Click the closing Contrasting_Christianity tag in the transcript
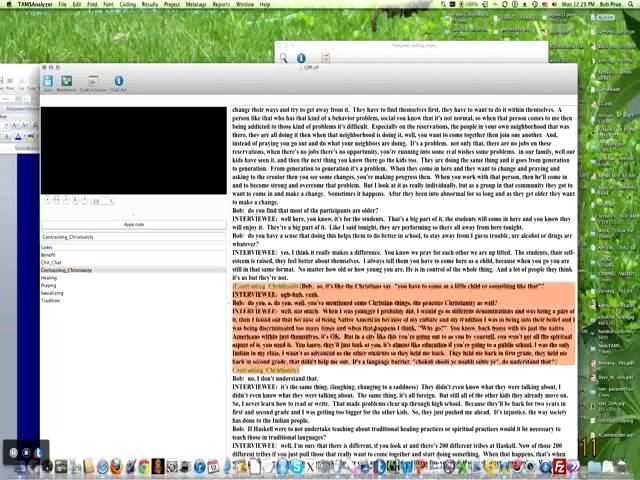The image size is (640, 480). (x=266, y=370)
